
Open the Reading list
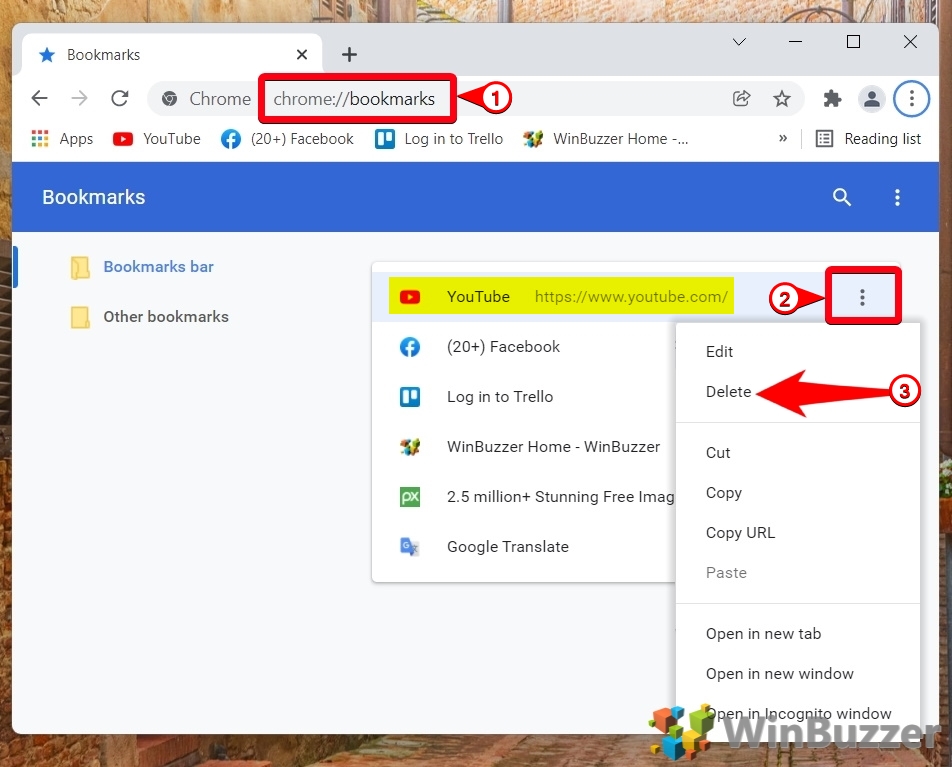click(868, 139)
